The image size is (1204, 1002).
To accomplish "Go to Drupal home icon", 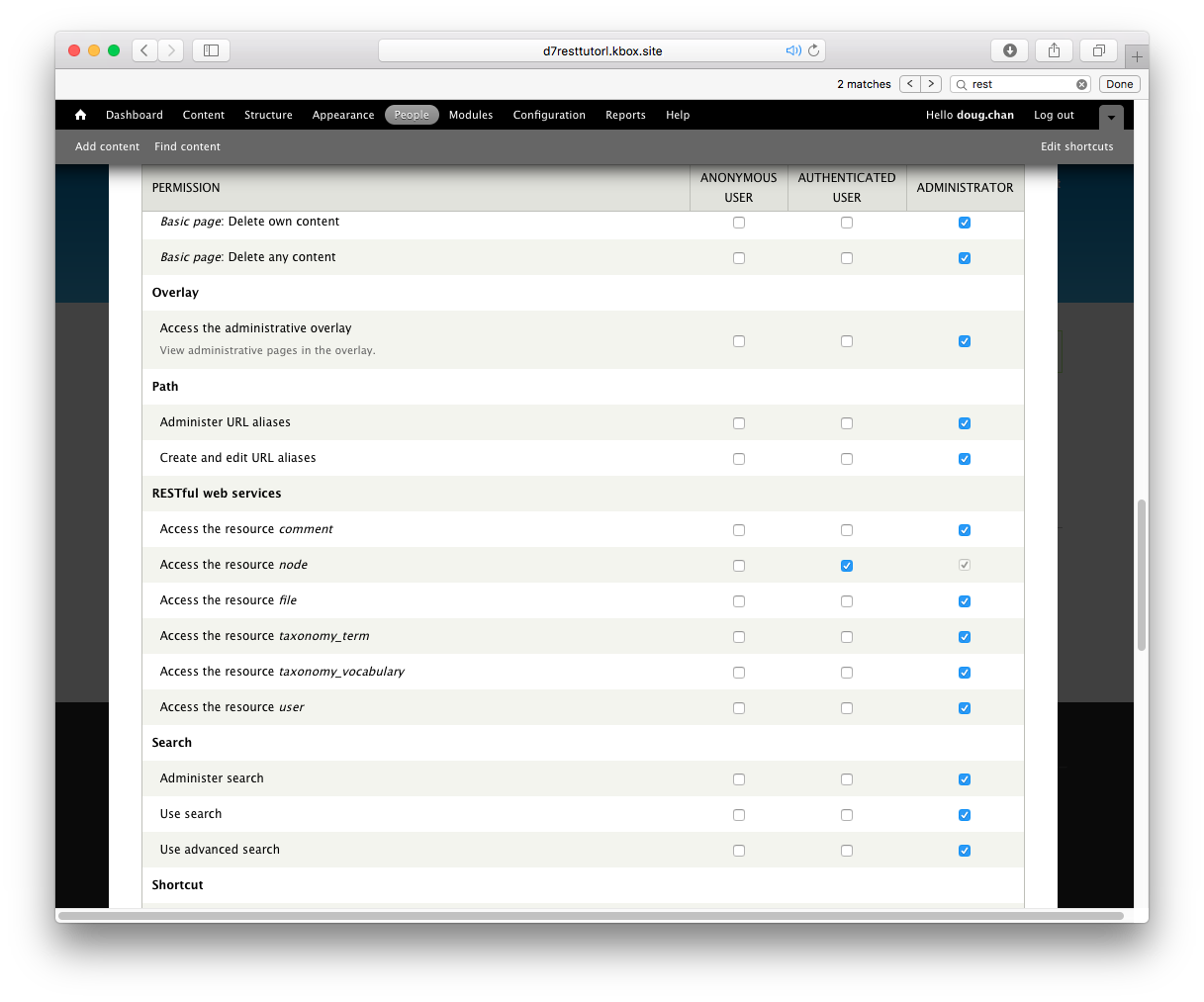I will coord(81,115).
